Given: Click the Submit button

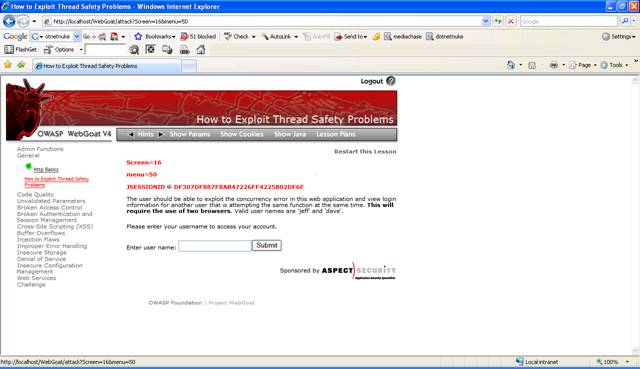Looking at the screenshot, I should pyautogui.click(x=267, y=245).
